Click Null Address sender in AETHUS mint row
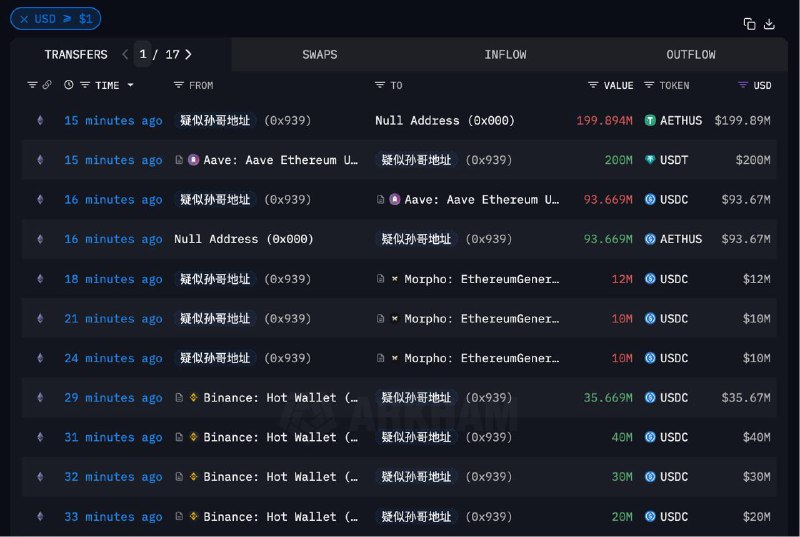 (244, 239)
